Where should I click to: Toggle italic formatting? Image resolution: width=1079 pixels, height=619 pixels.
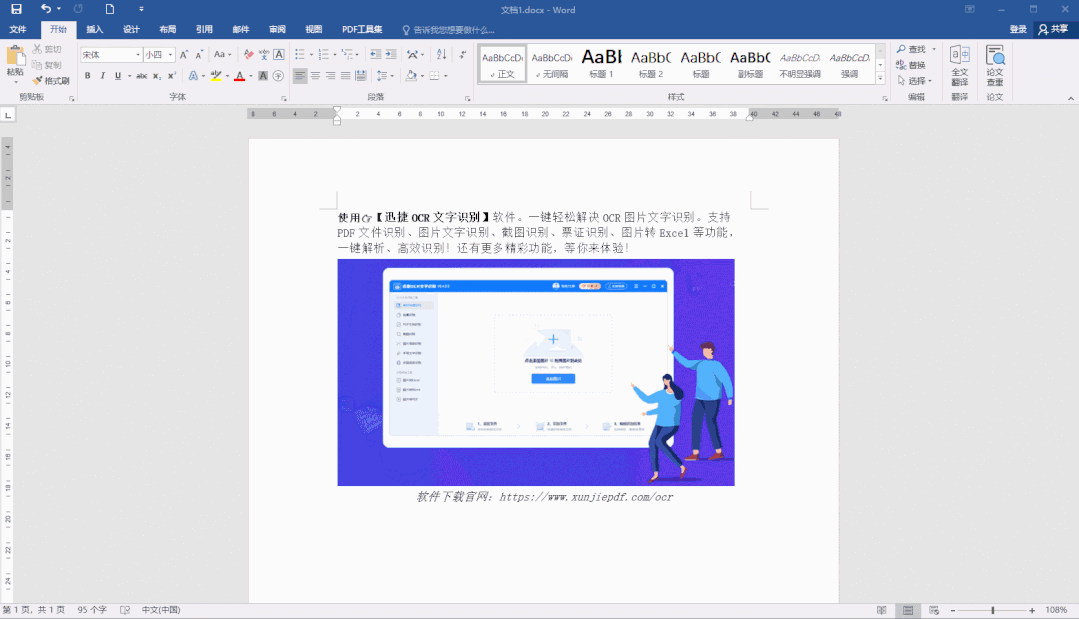[103, 76]
